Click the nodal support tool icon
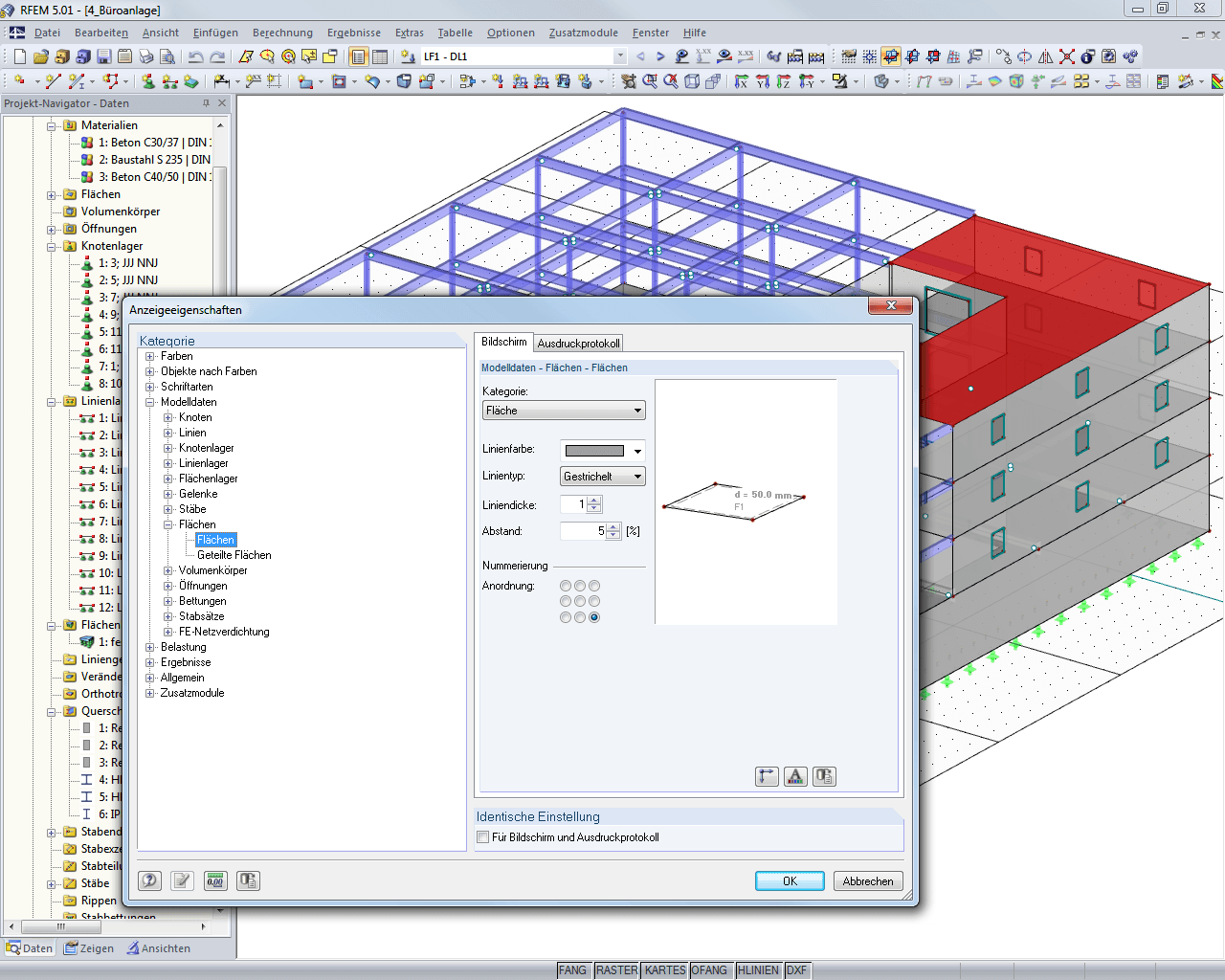The height and width of the screenshot is (980, 1225). click(x=148, y=81)
